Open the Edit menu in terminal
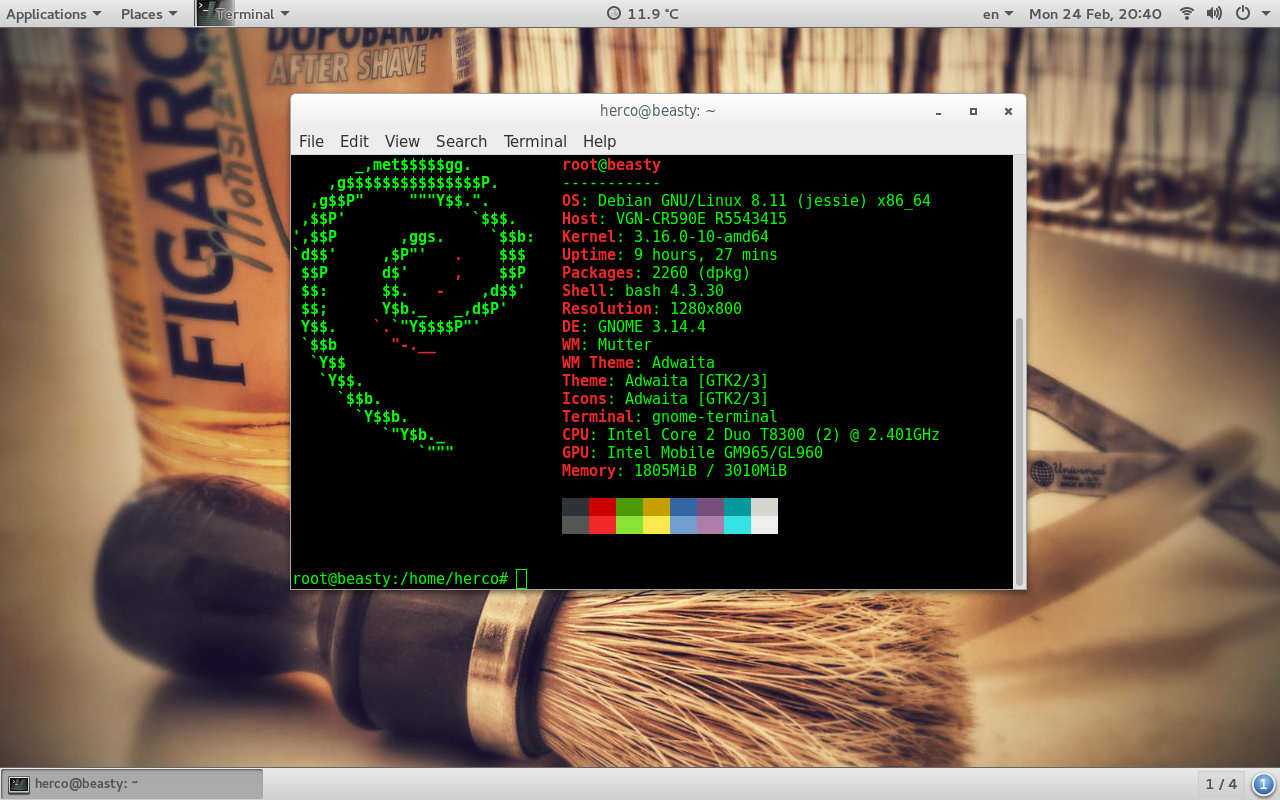The image size is (1280, 800). tap(354, 141)
